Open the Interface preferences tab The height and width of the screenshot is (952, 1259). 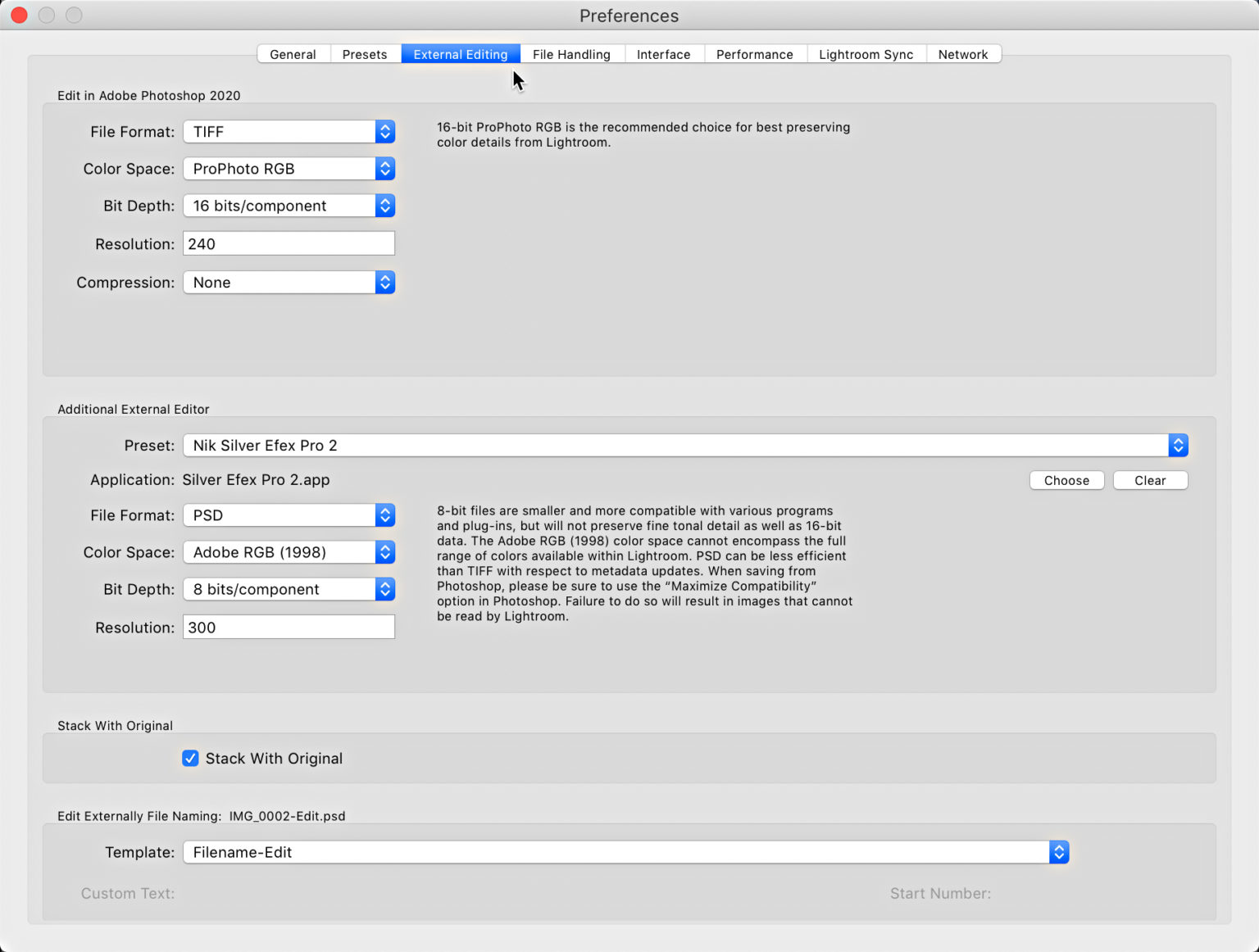(664, 54)
